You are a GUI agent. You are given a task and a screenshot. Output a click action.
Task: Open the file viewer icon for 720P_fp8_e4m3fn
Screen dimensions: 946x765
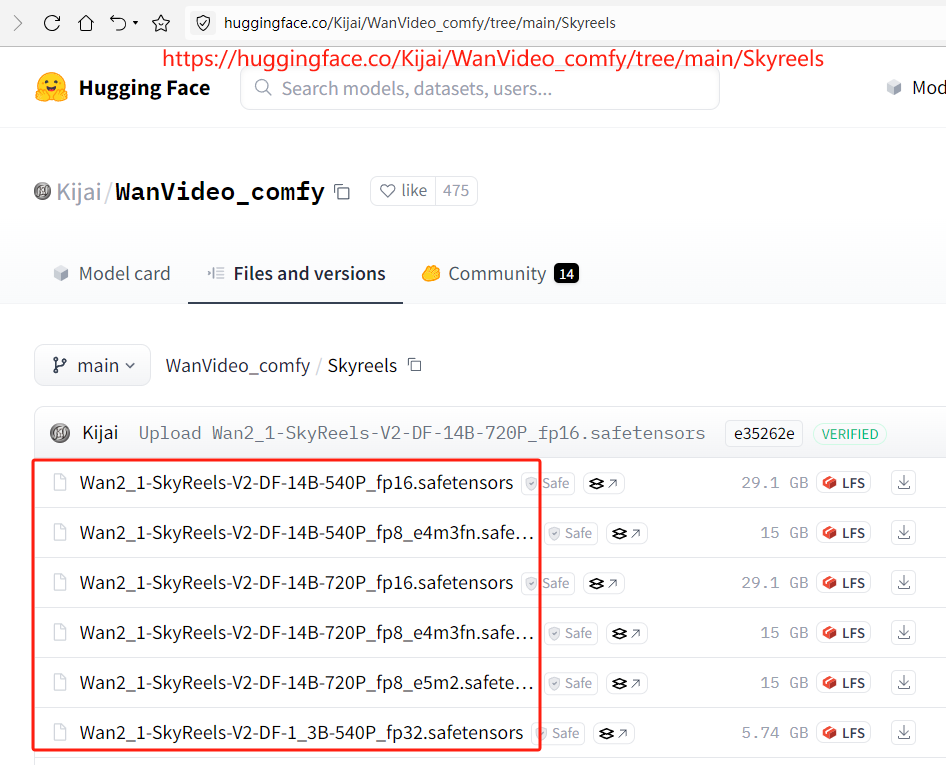tap(626, 633)
